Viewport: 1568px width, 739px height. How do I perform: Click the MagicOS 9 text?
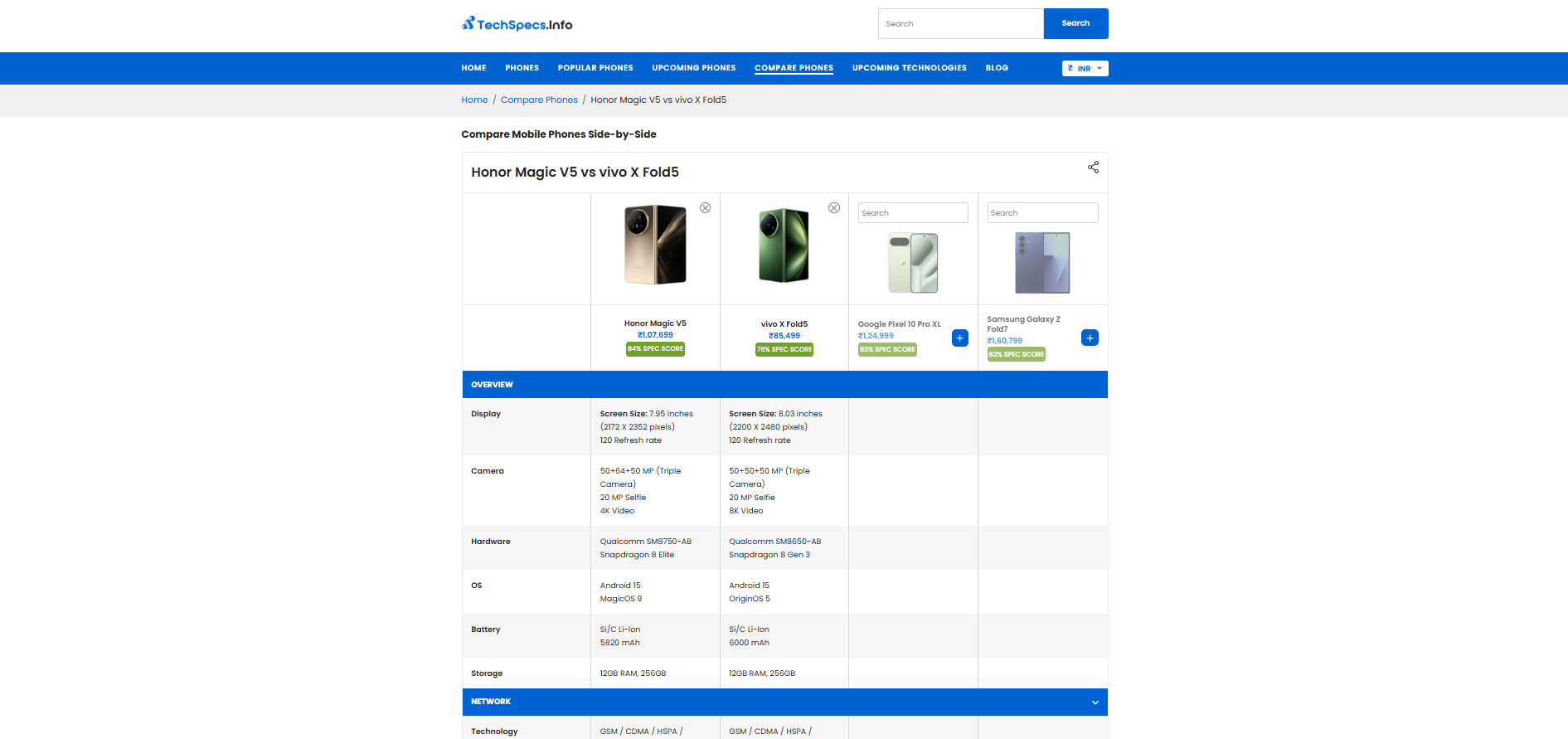621,599
